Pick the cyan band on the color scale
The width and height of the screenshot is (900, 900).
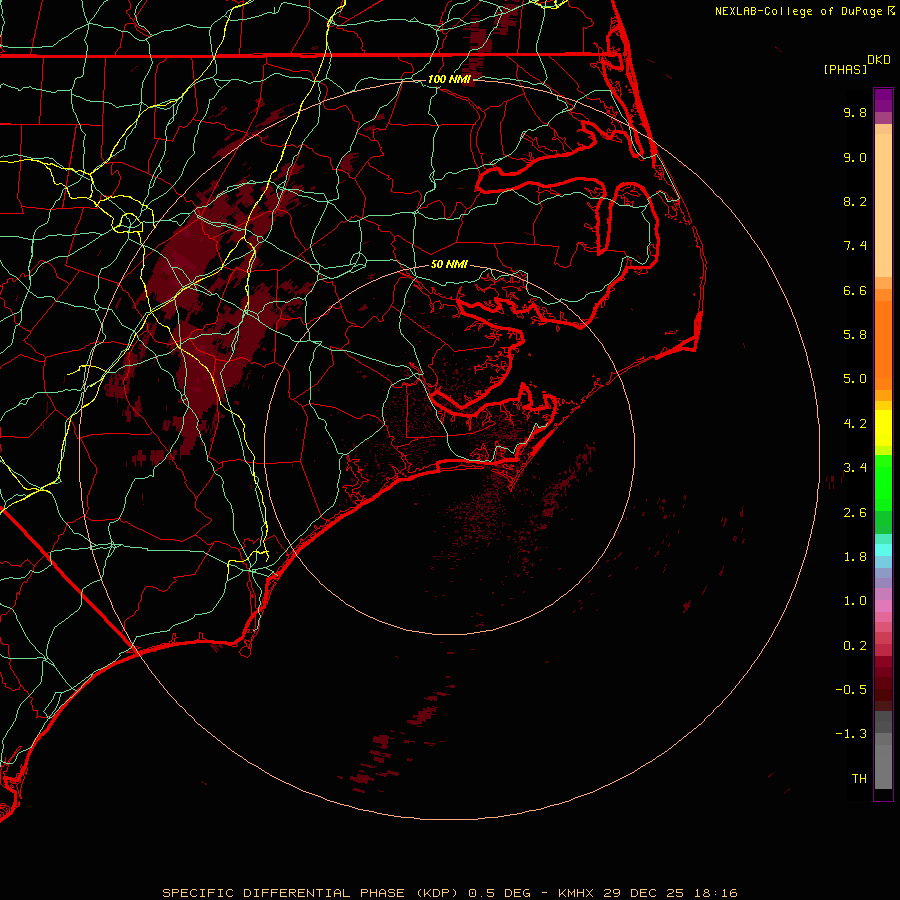(883, 549)
